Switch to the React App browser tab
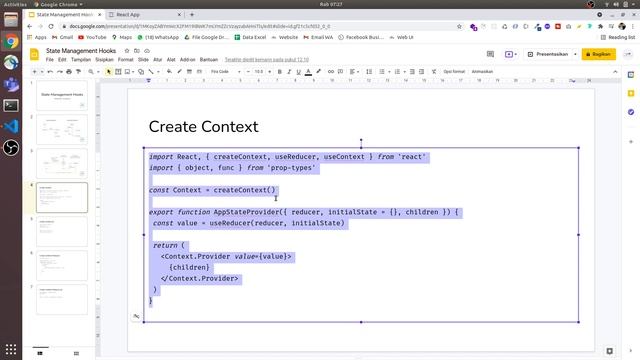Viewport: 640px width, 360px height. point(145,15)
